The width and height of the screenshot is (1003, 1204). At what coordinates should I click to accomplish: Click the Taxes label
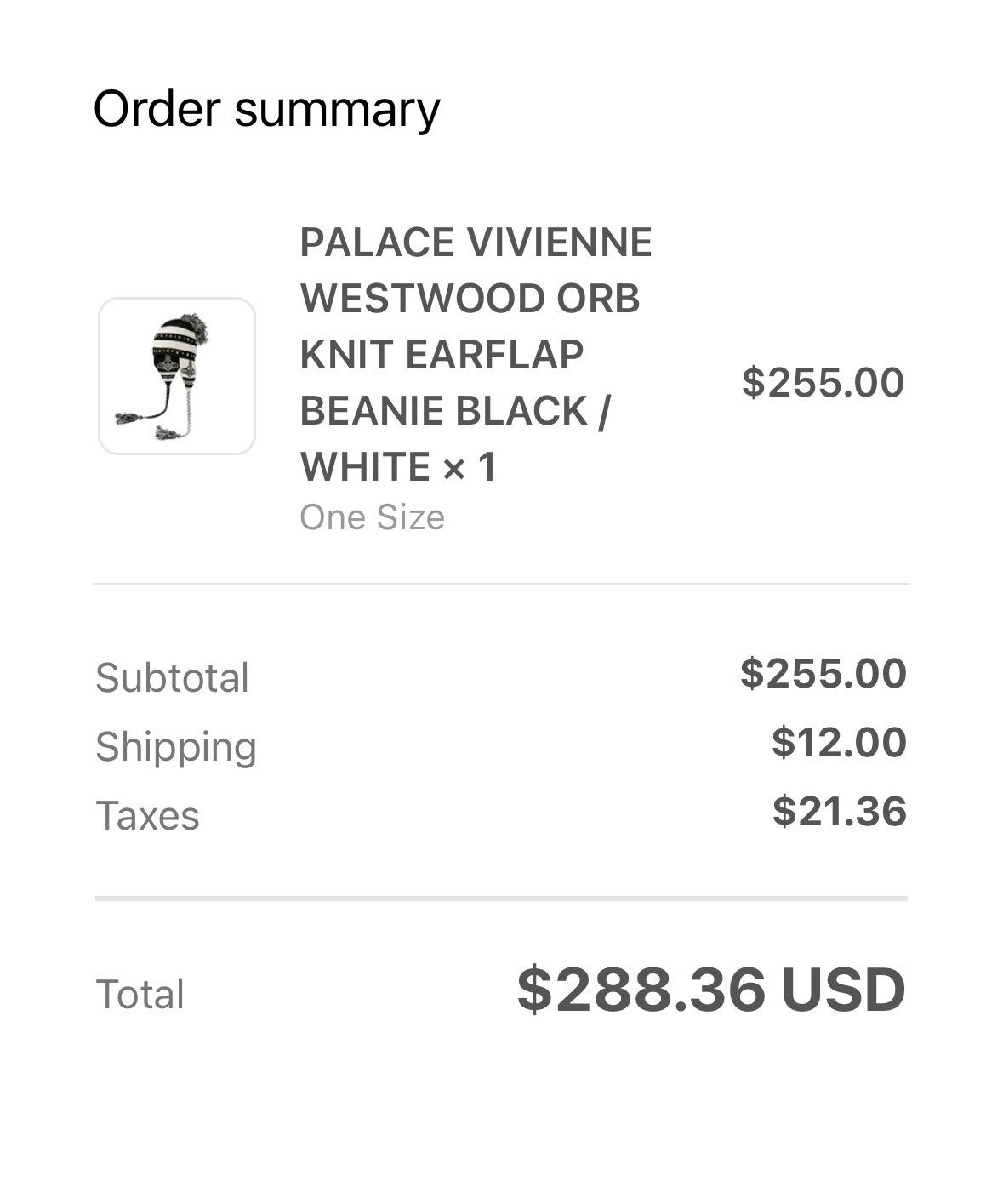(147, 815)
